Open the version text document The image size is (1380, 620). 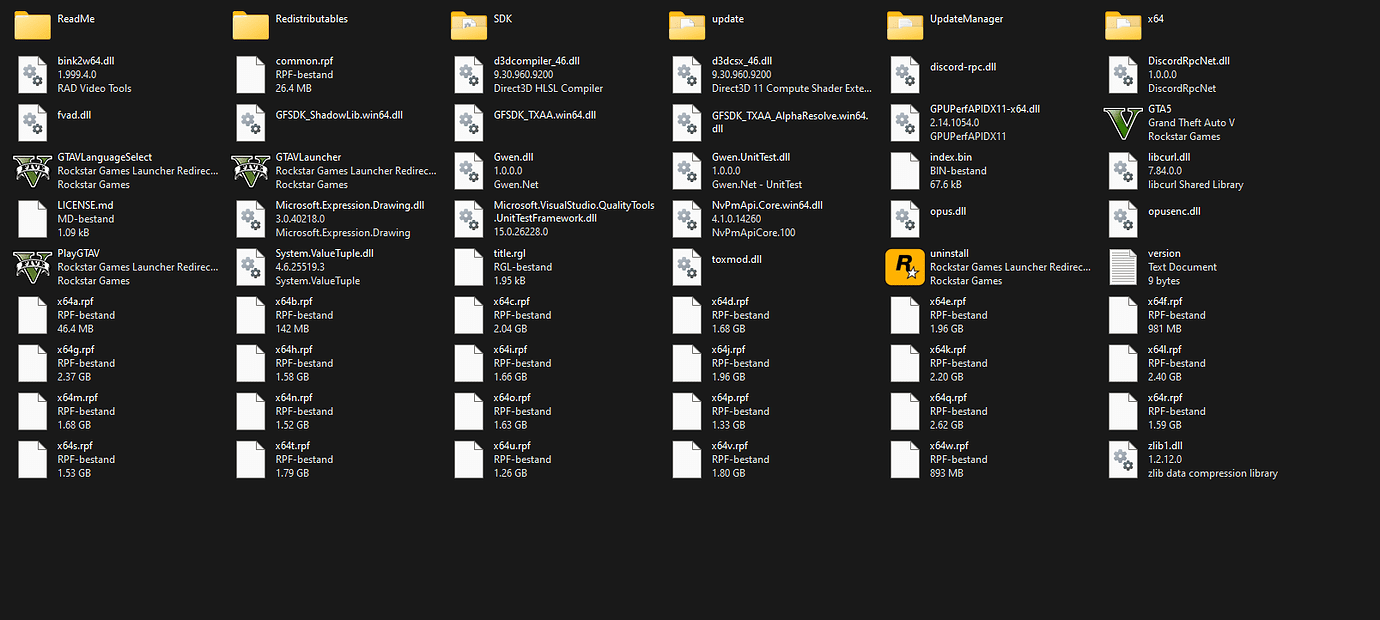pyautogui.click(x=1122, y=266)
